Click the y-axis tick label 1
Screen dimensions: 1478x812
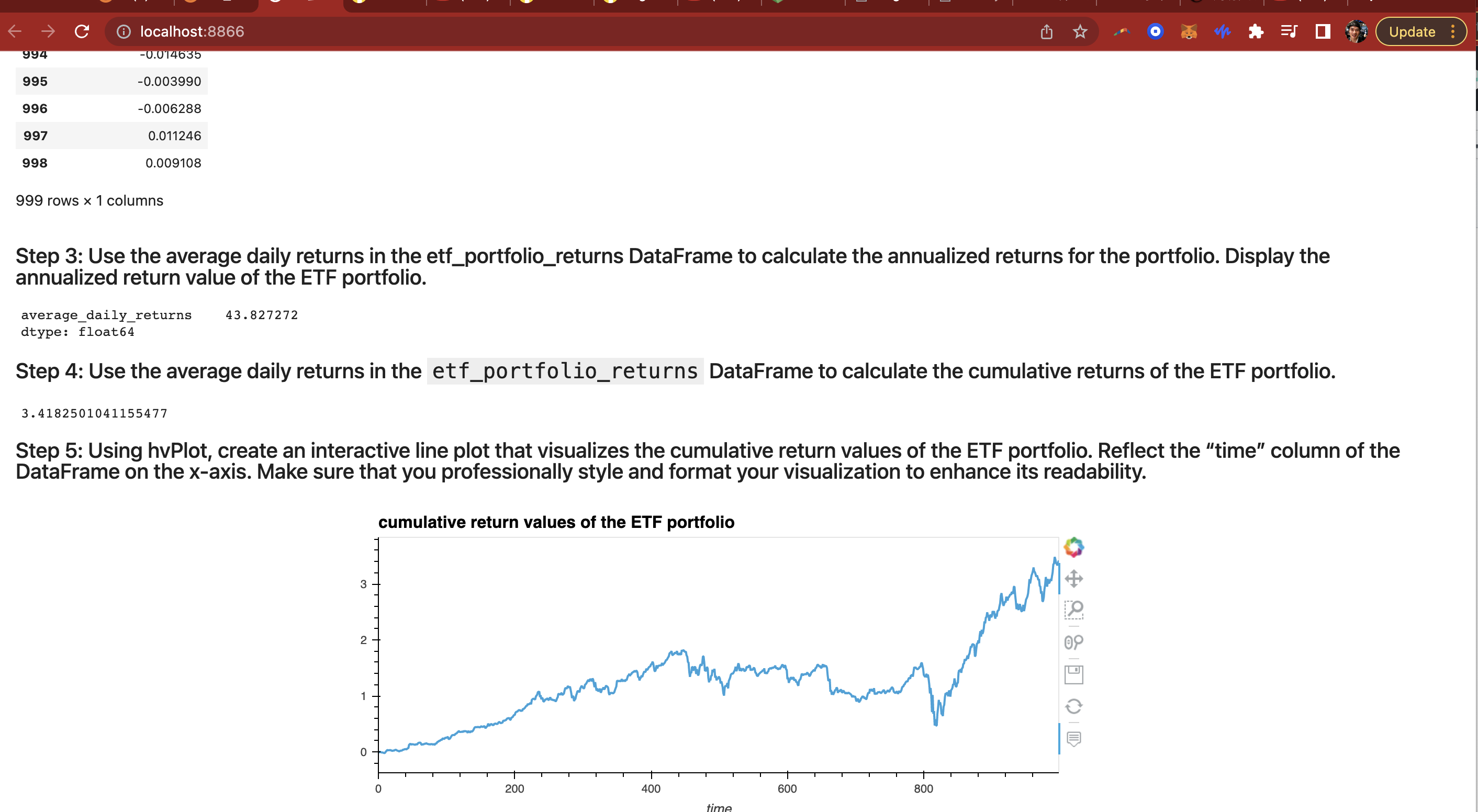click(363, 696)
